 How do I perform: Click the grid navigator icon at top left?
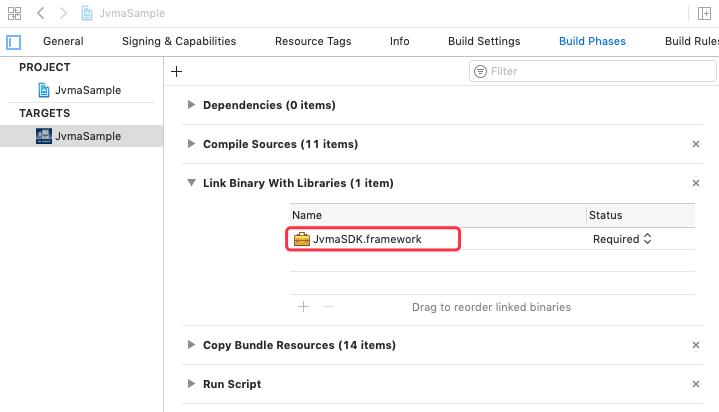(x=15, y=13)
